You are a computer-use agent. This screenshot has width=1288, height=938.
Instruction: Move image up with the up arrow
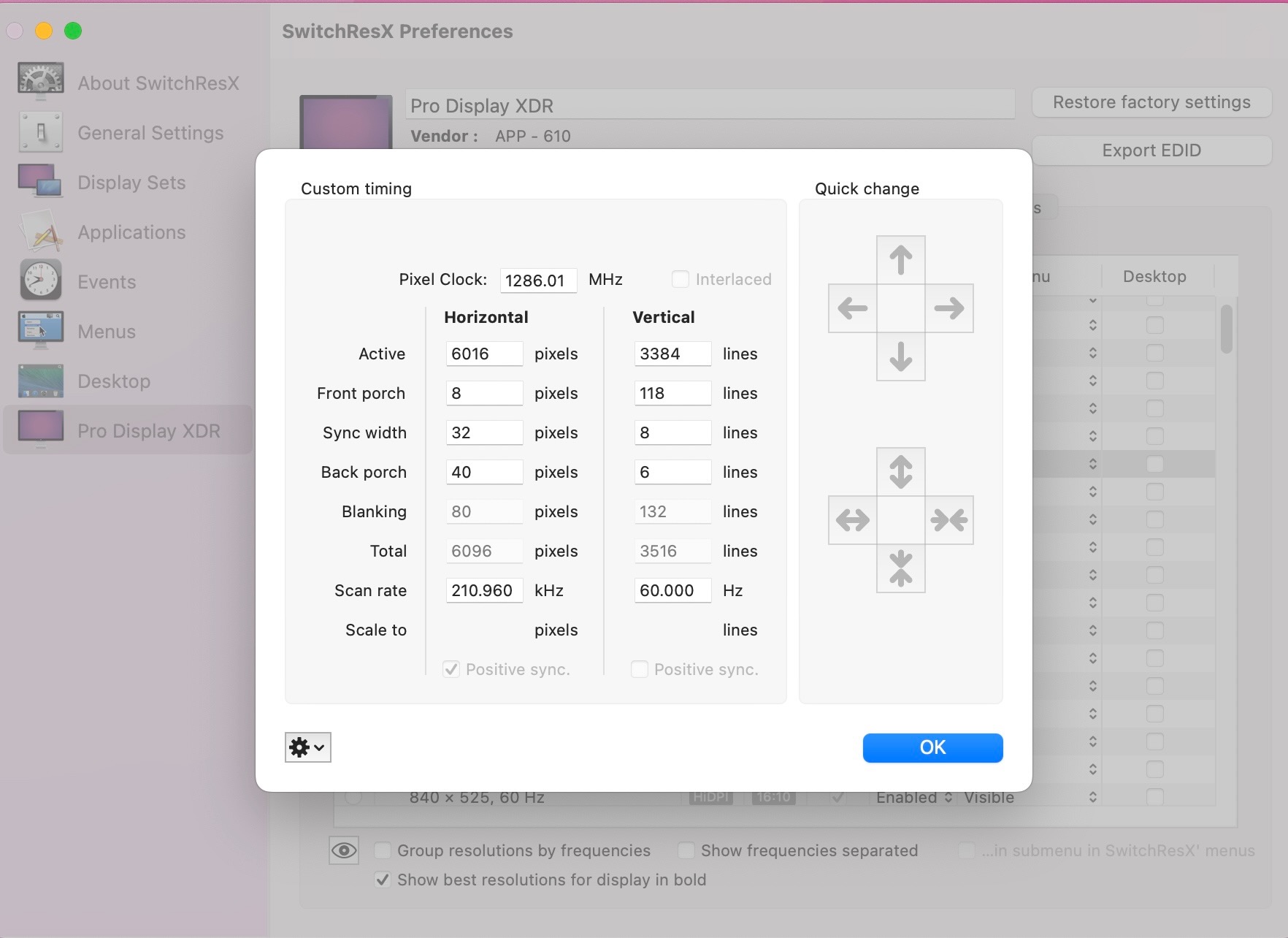pos(901,259)
